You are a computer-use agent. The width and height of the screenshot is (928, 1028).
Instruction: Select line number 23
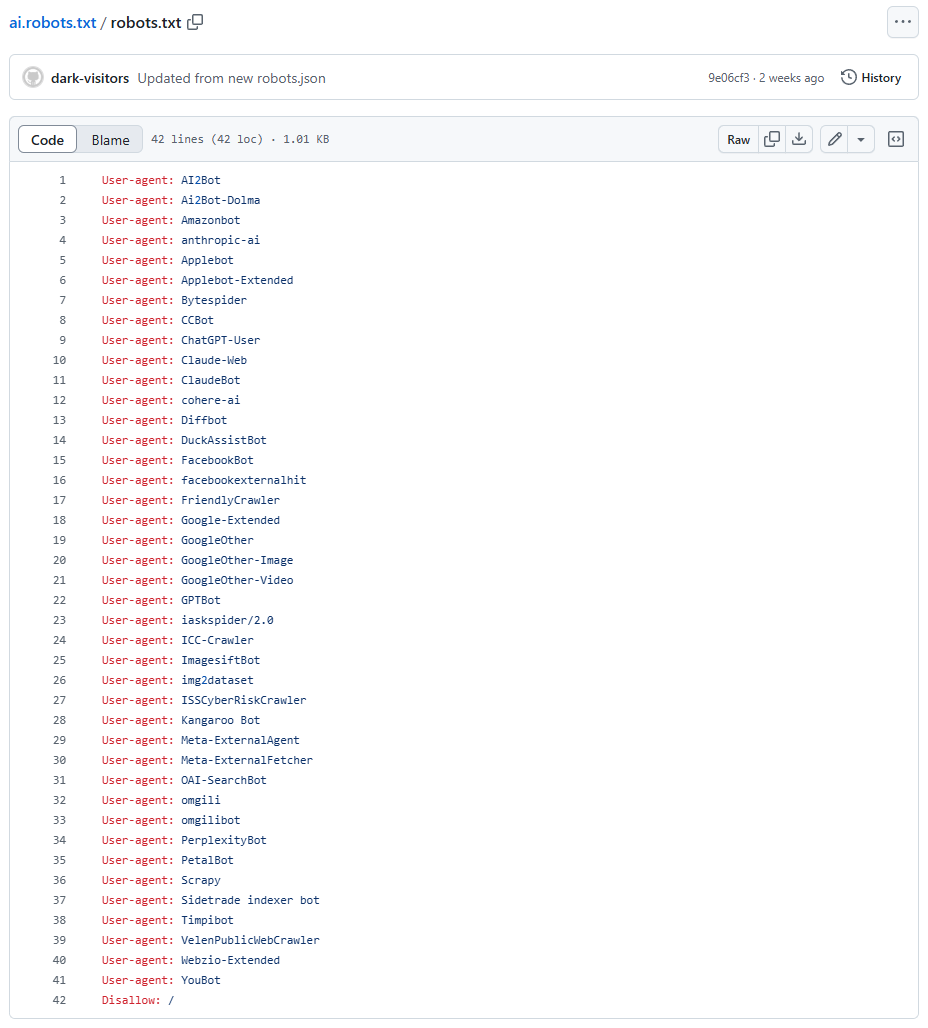click(60, 620)
